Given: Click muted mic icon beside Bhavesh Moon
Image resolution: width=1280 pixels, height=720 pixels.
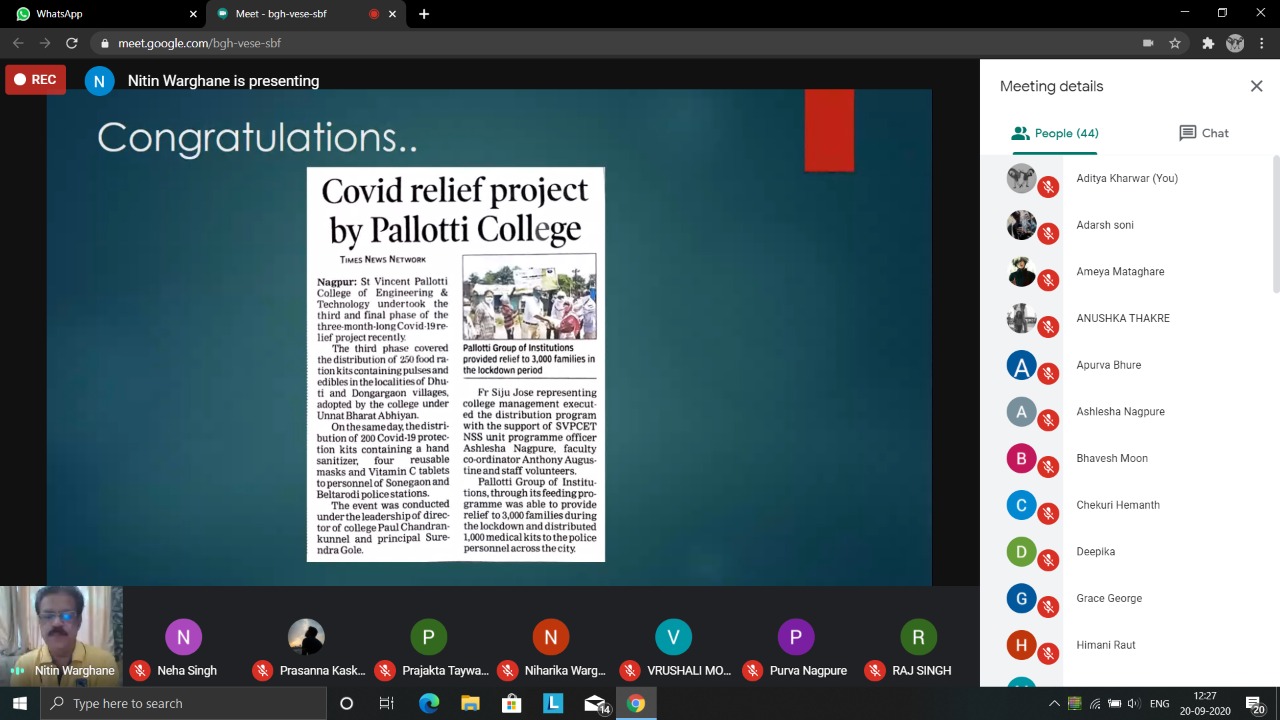Looking at the screenshot, I should click(1048, 466).
